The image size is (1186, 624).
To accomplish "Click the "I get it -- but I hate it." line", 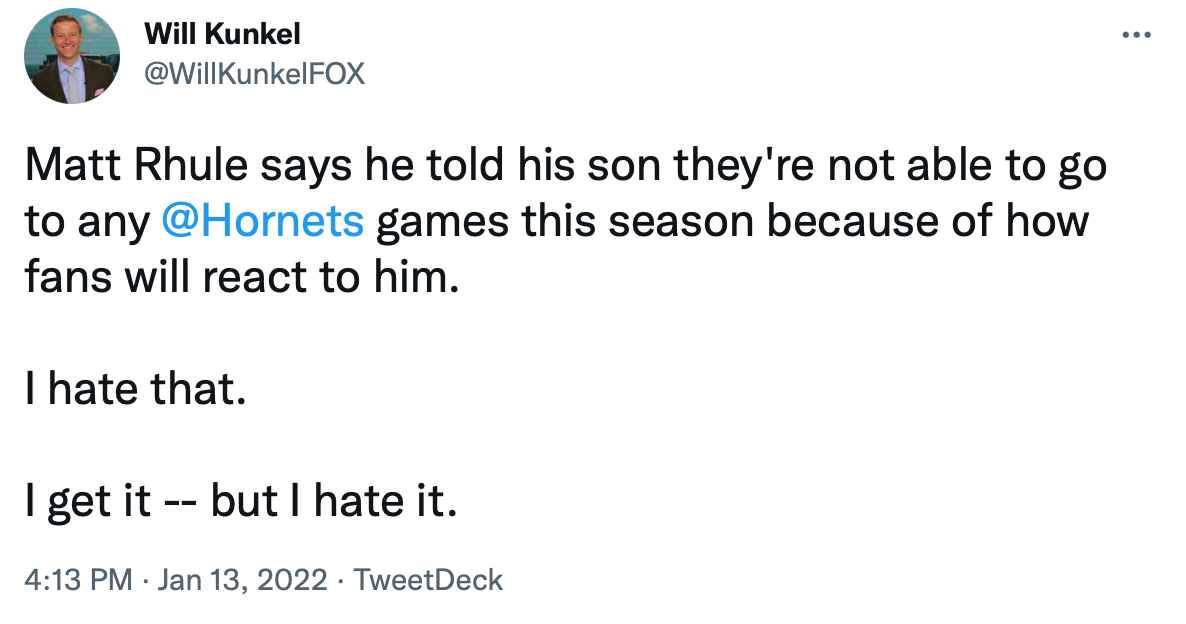I will tap(241, 500).
